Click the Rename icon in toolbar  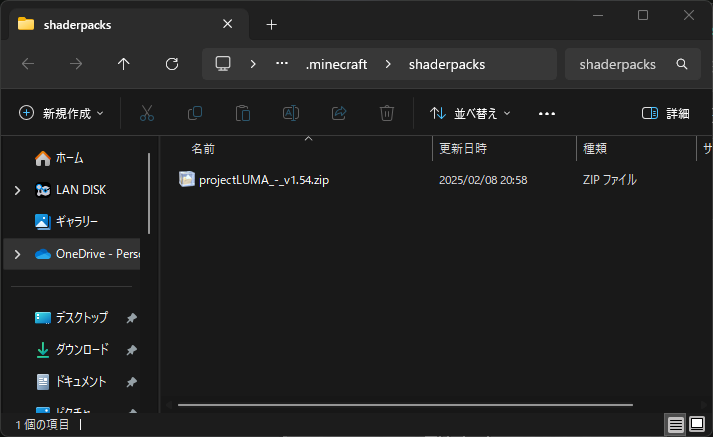pyautogui.click(x=290, y=114)
